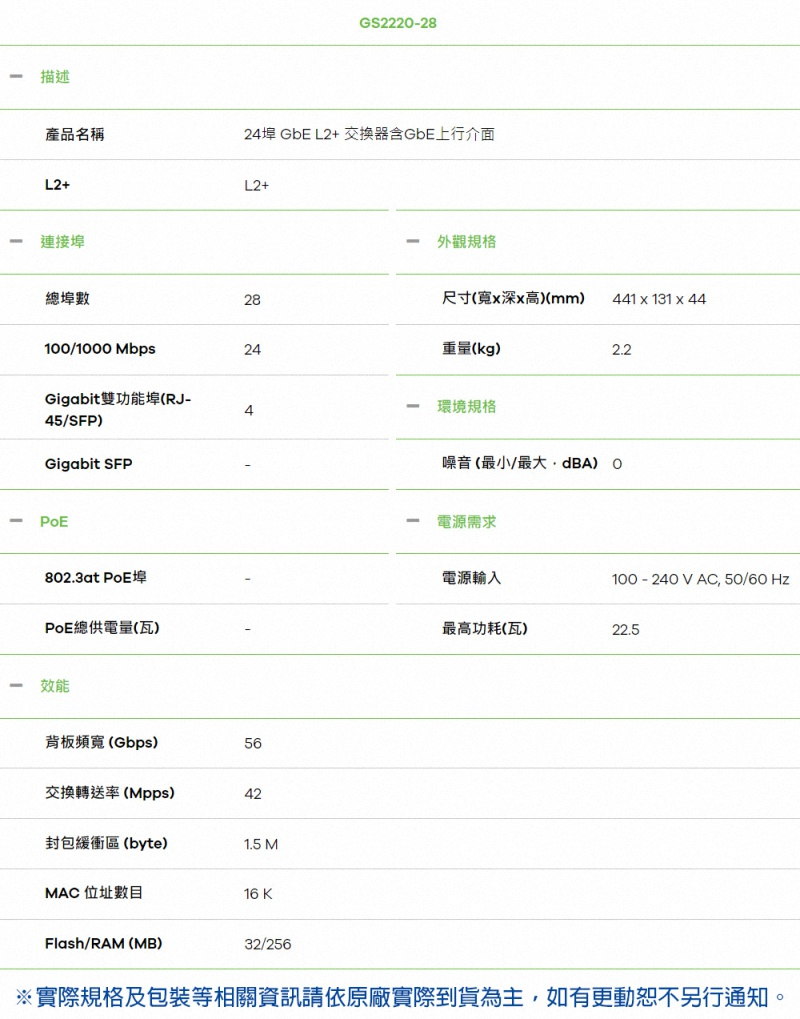Click the 尺寸(寬x深x高)(mm) label

[513, 298]
